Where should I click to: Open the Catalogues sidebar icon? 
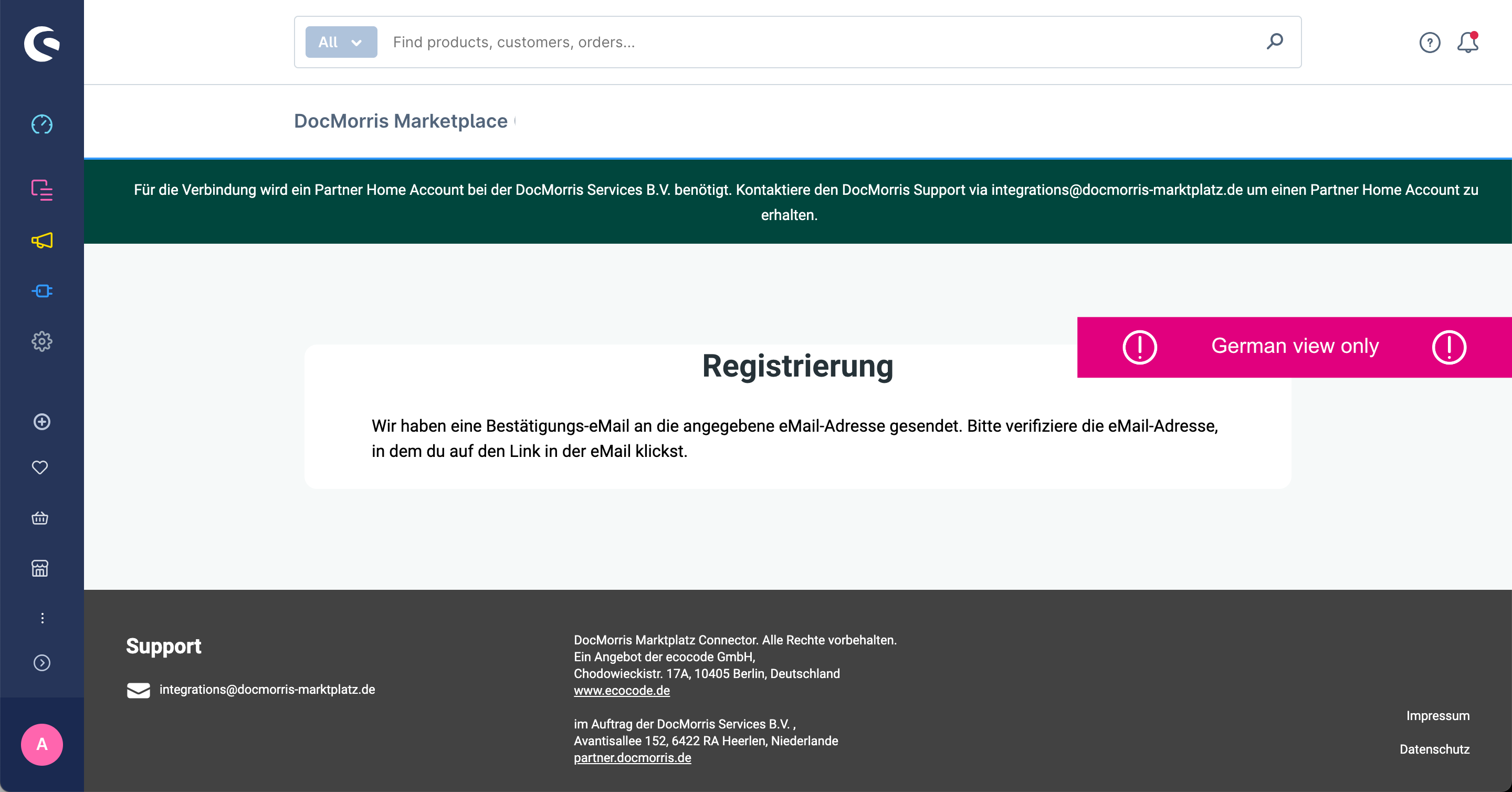(41, 190)
